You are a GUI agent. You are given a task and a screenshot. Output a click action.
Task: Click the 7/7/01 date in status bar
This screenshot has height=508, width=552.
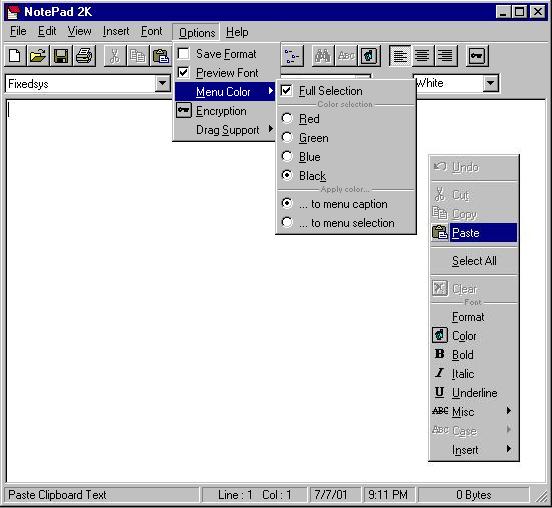(x=335, y=495)
